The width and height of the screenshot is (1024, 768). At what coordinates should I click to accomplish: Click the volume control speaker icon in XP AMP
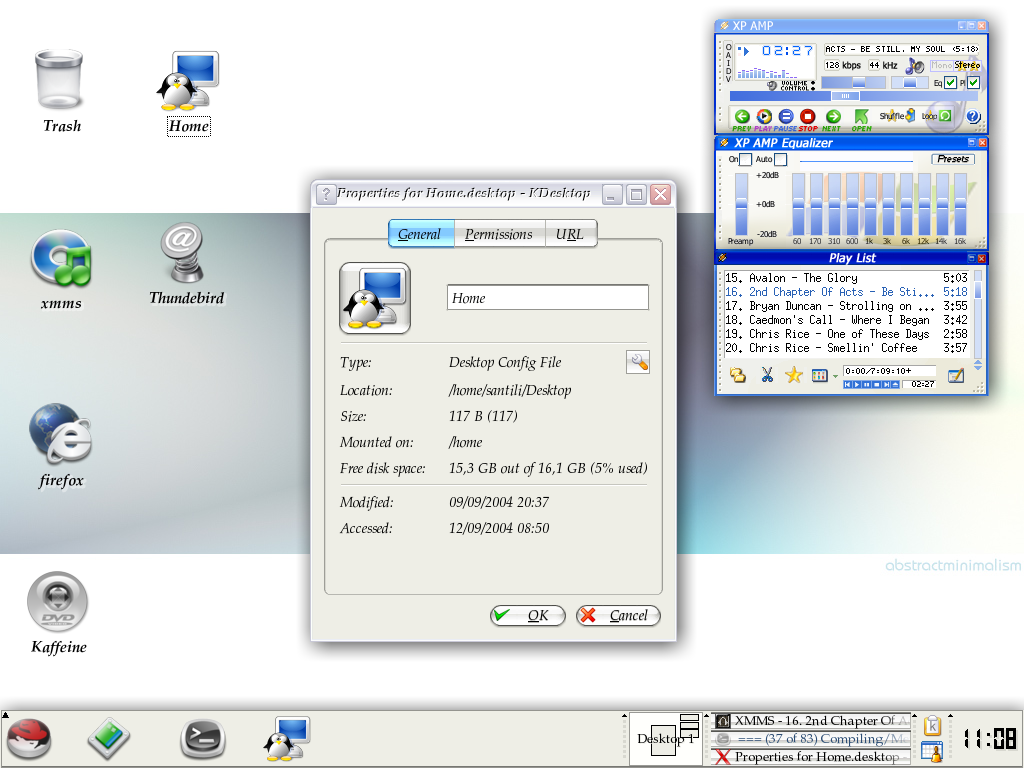coord(772,86)
